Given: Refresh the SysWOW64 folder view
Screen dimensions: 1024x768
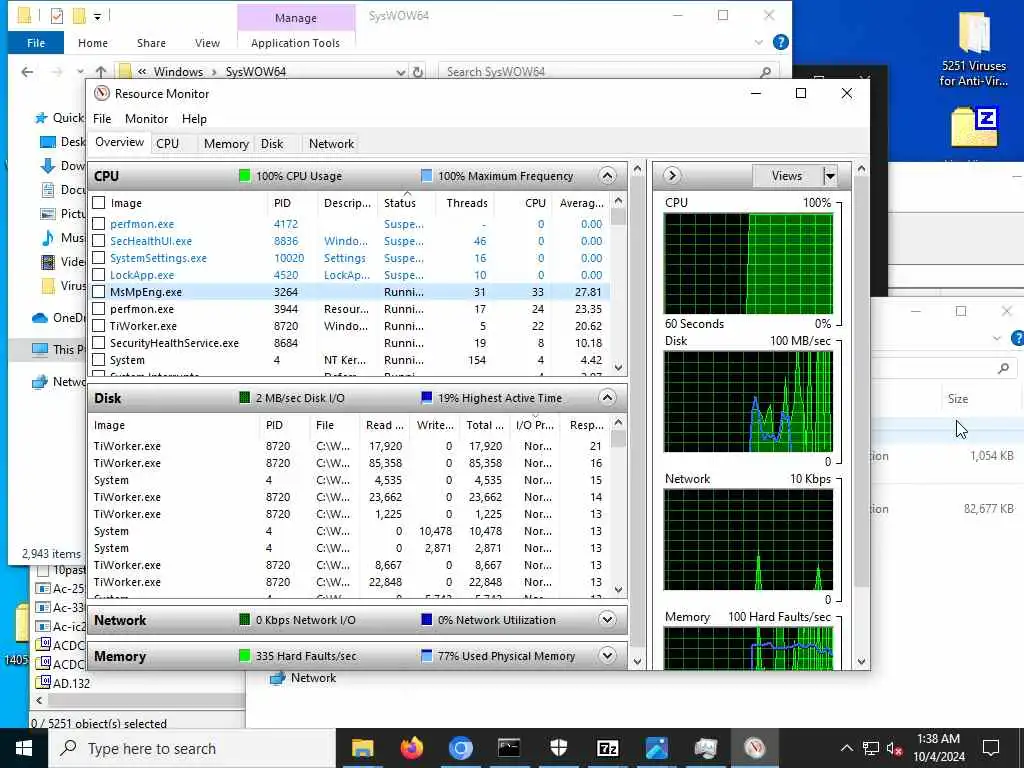Looking at the screenshot, I should click(418, 72).
